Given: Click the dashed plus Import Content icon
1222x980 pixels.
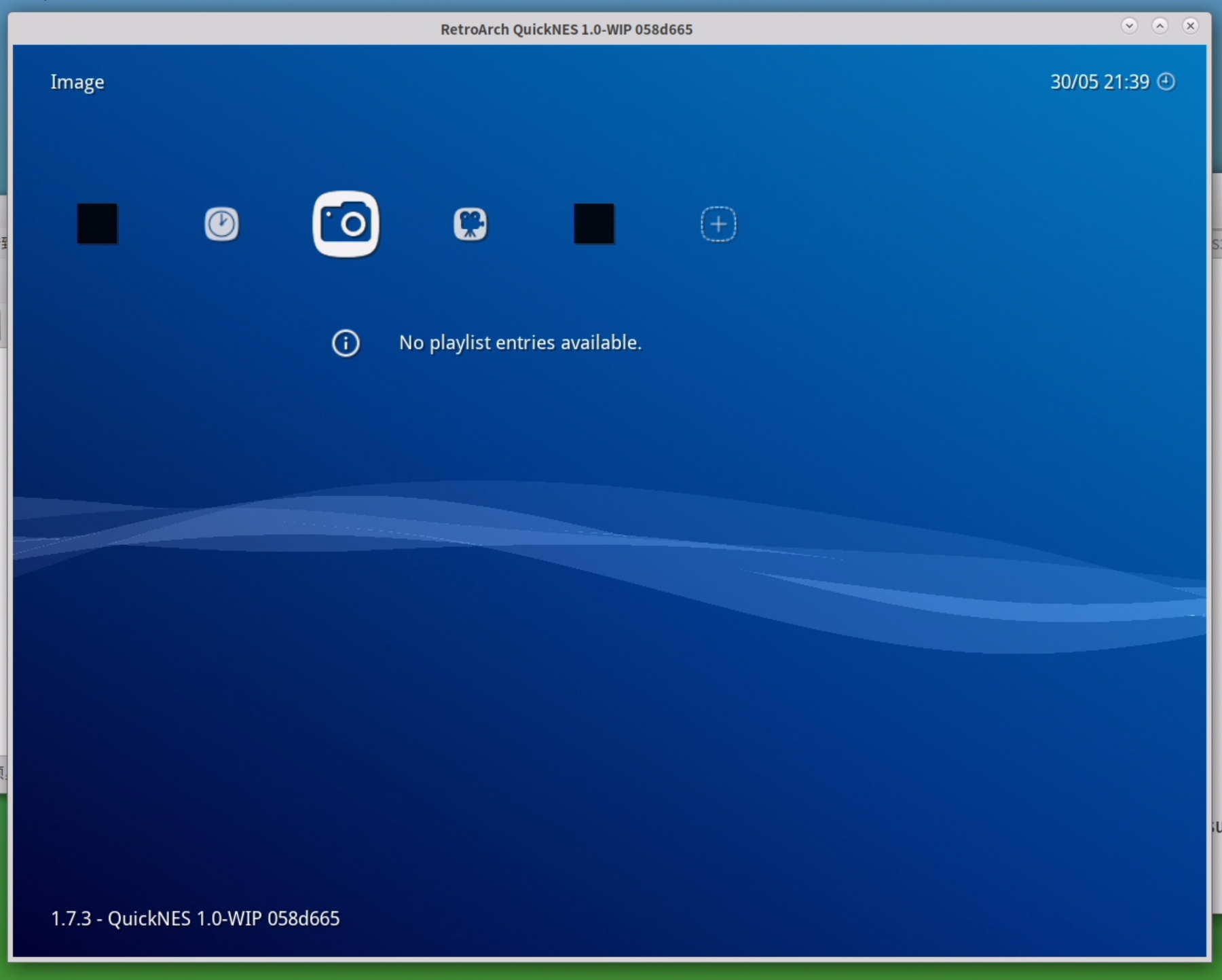Looking at the screenshot, I should 718,224.
